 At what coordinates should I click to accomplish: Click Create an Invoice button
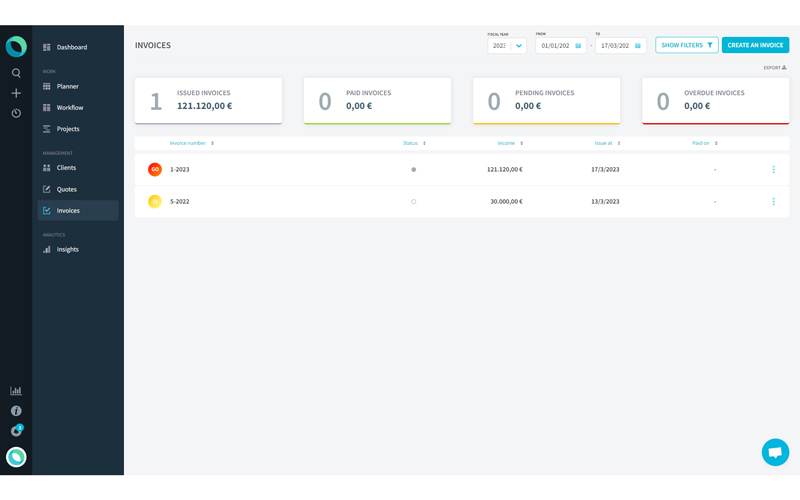(x=755, y=45)
